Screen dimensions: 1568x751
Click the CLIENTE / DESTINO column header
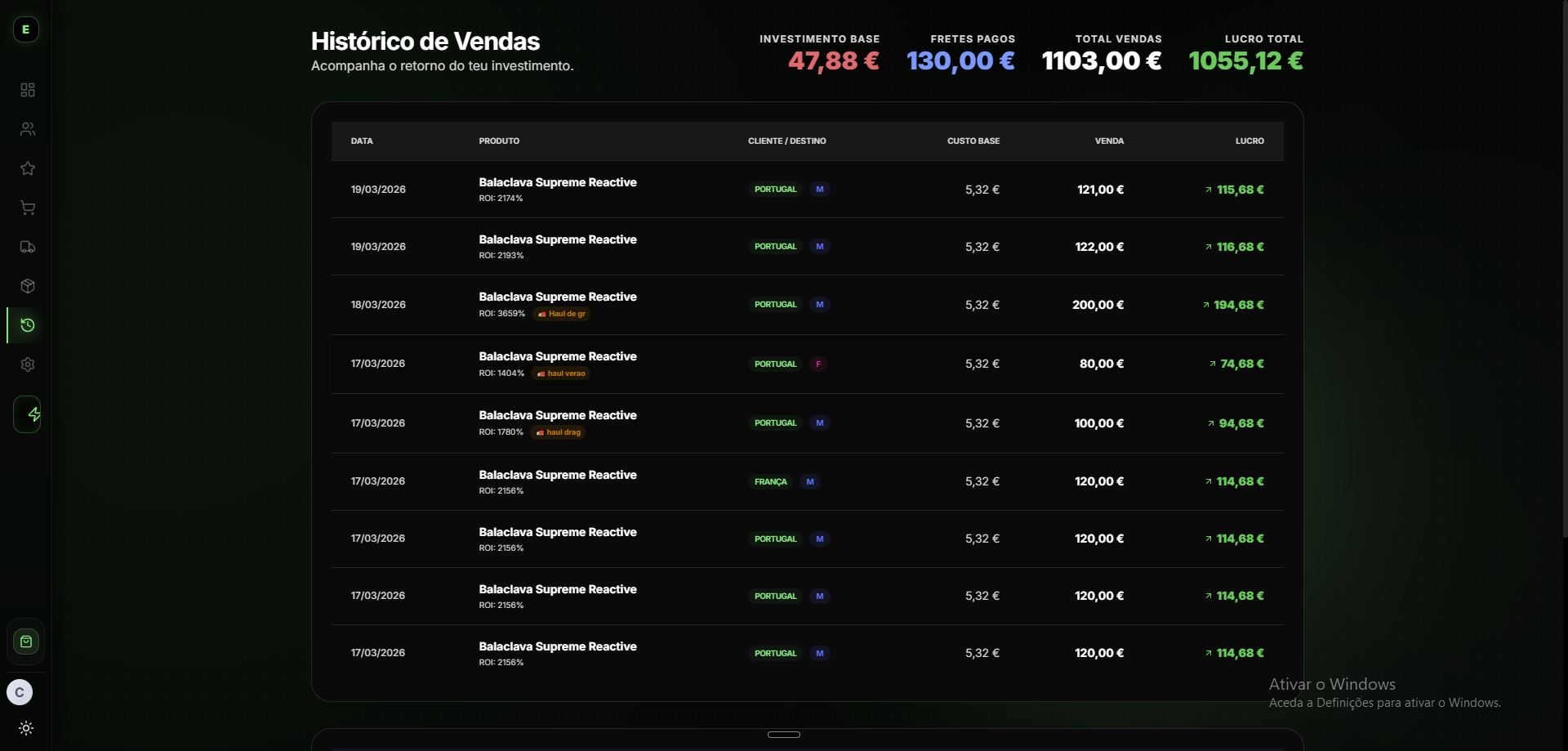pyautogui.click(x=787, y=141)
